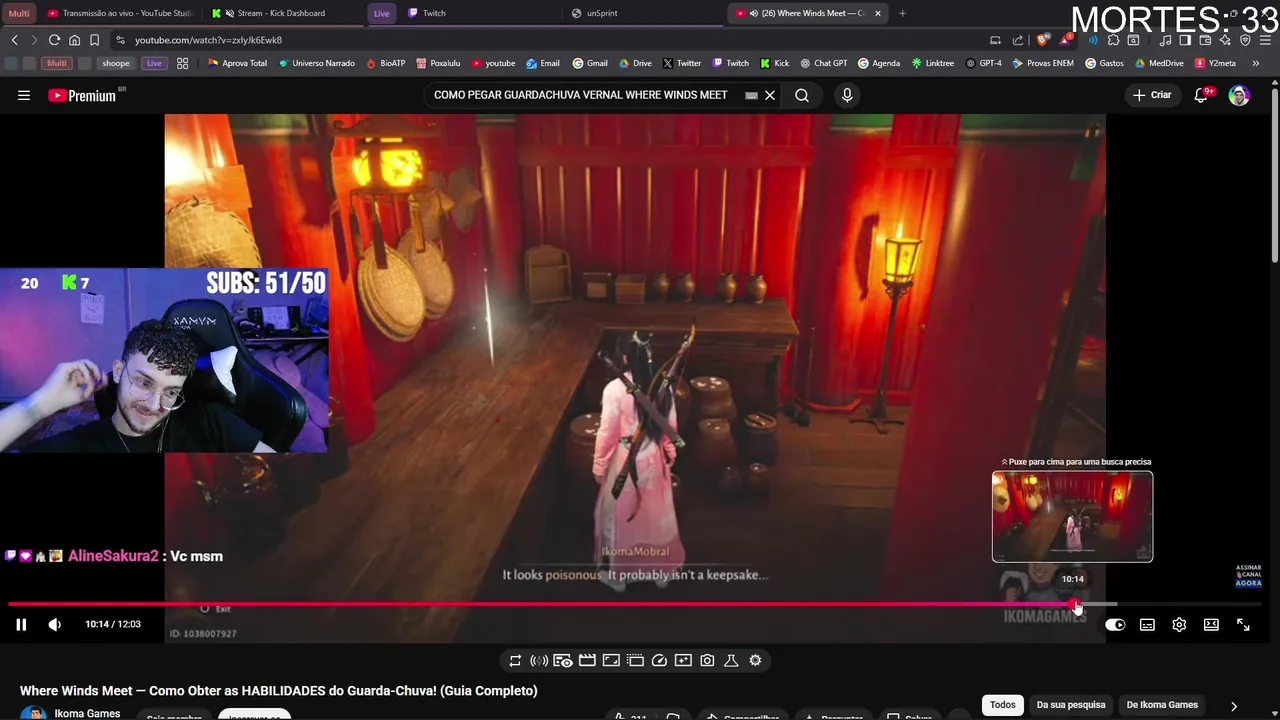The width and height of the screenshot is (1280, 720).
Task: Toggle subtitles in the video player
Action: click(1147, 625)
